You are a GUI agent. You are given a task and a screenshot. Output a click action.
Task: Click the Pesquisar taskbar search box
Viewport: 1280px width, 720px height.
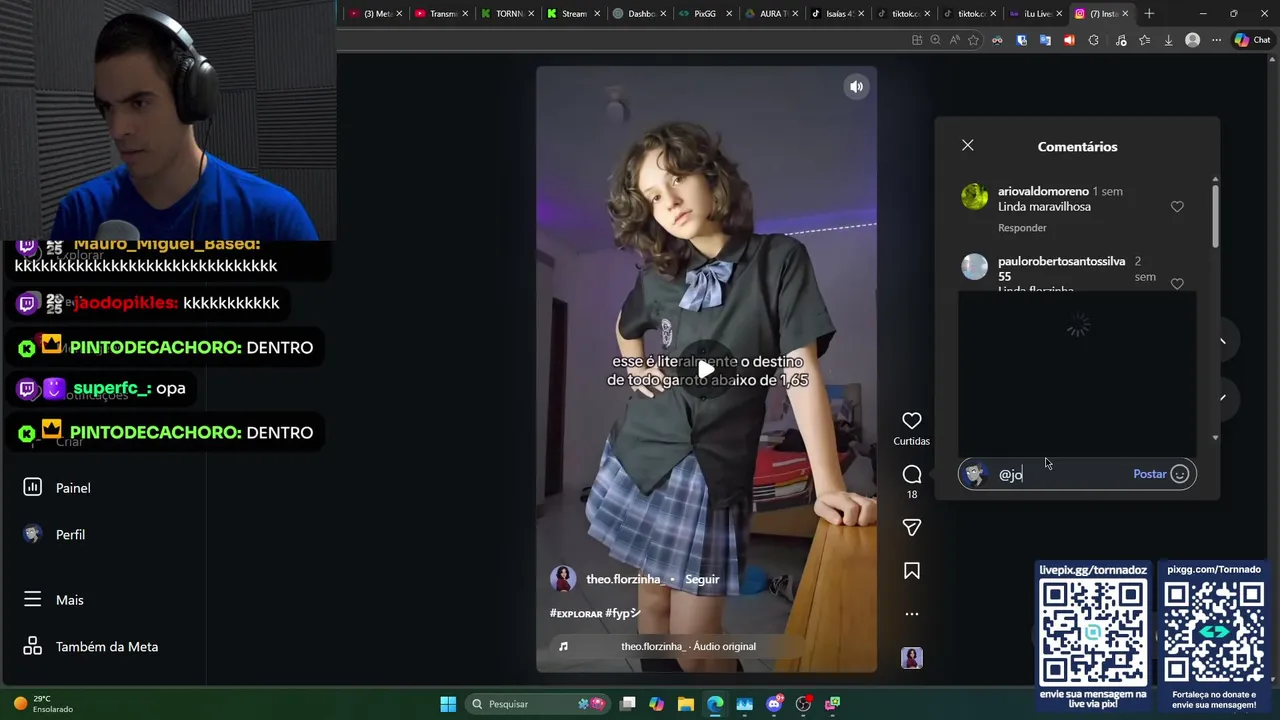[538, 704]
